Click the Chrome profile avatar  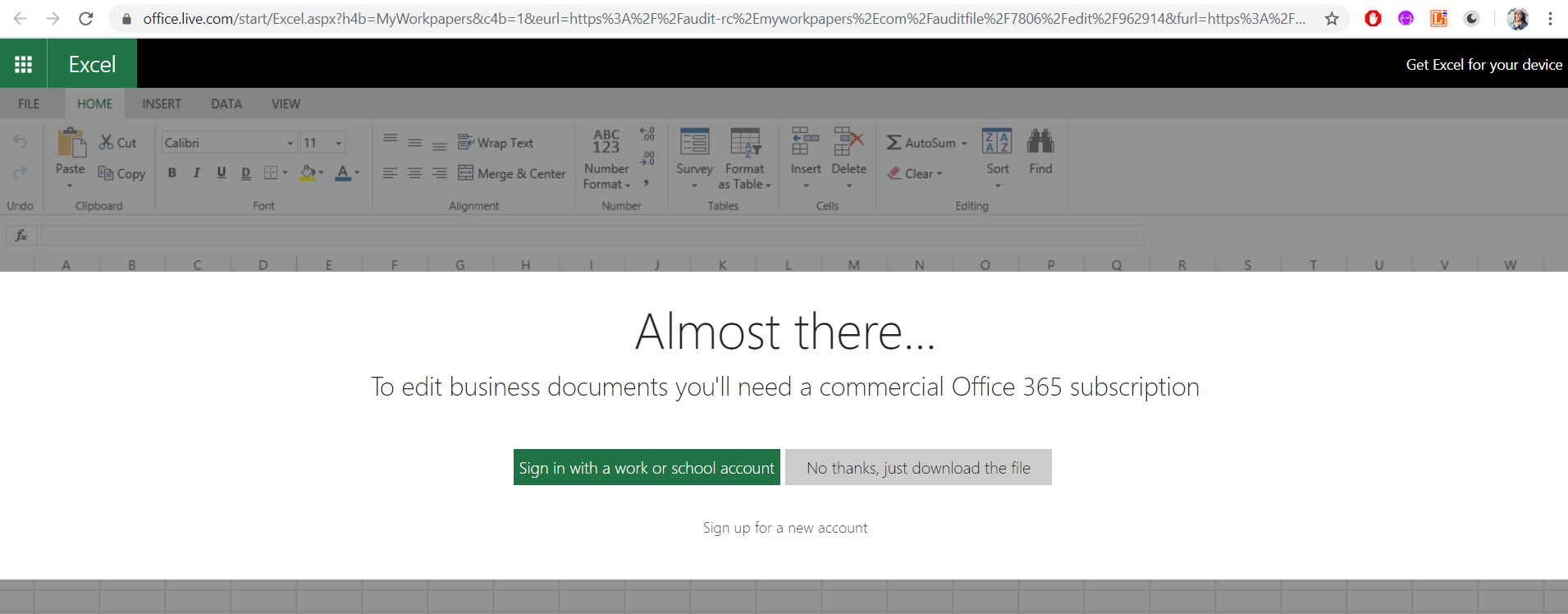pos(1518,18)
